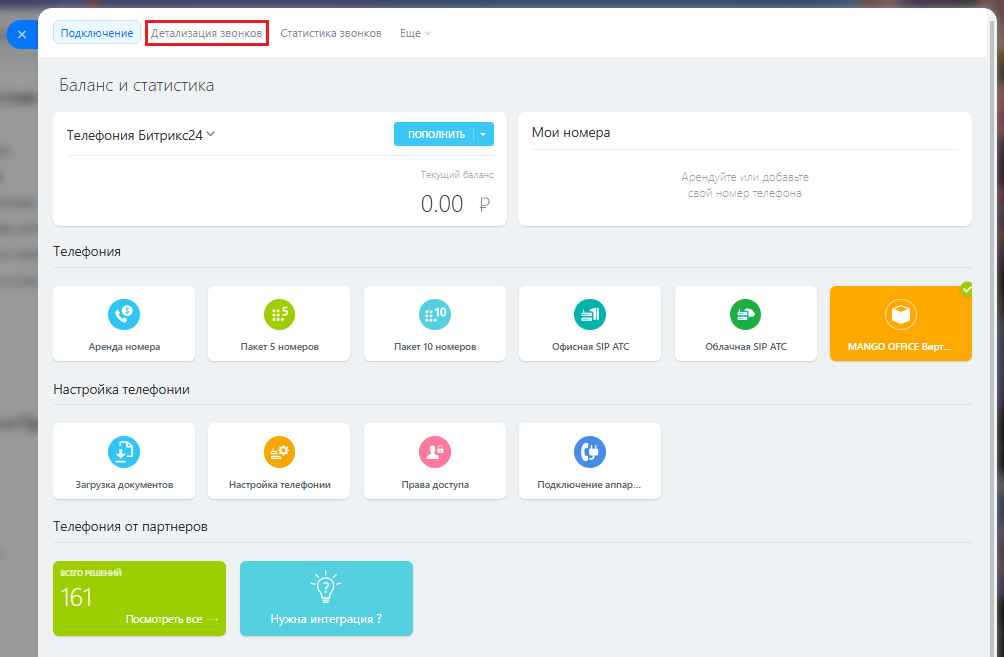
Task: Click the Пакет 10 номеров label
Action: pos(435,347)
